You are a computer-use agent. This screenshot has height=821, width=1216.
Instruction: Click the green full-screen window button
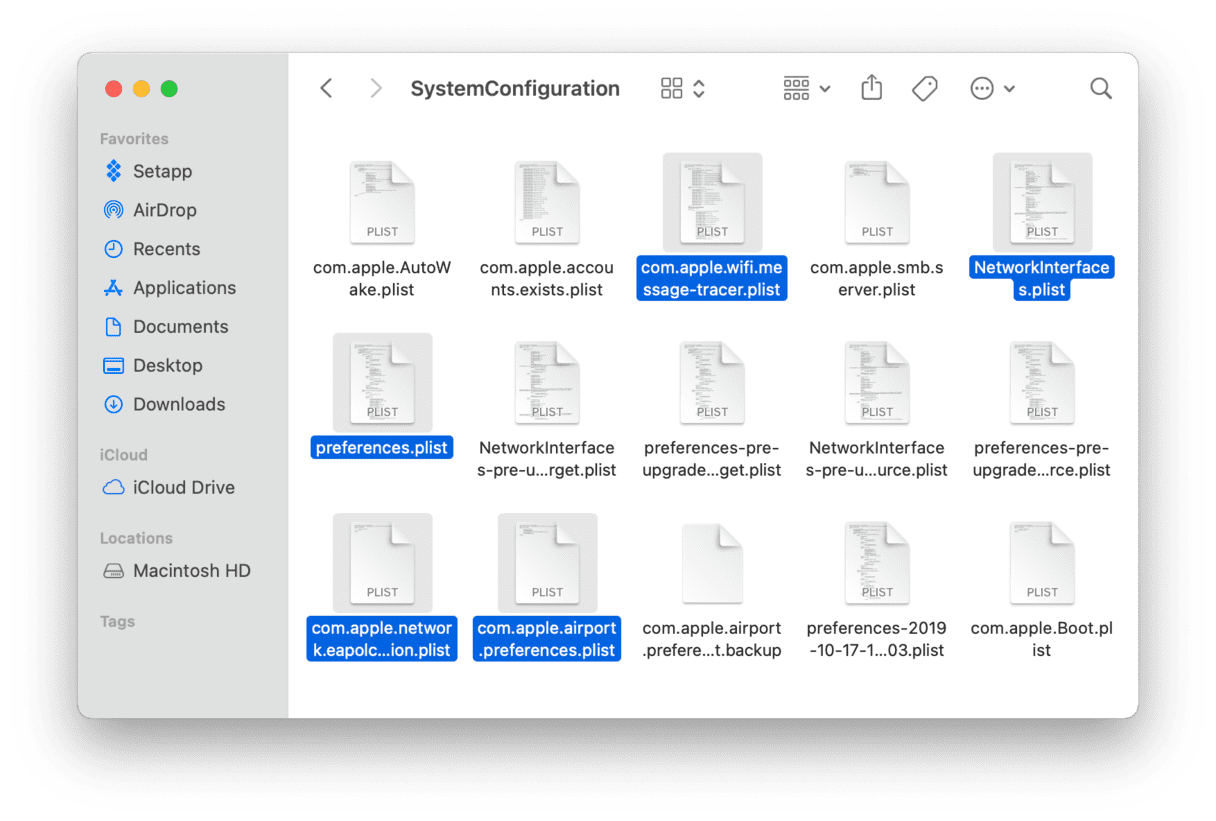pyautogui.click(x=169, y=89)
